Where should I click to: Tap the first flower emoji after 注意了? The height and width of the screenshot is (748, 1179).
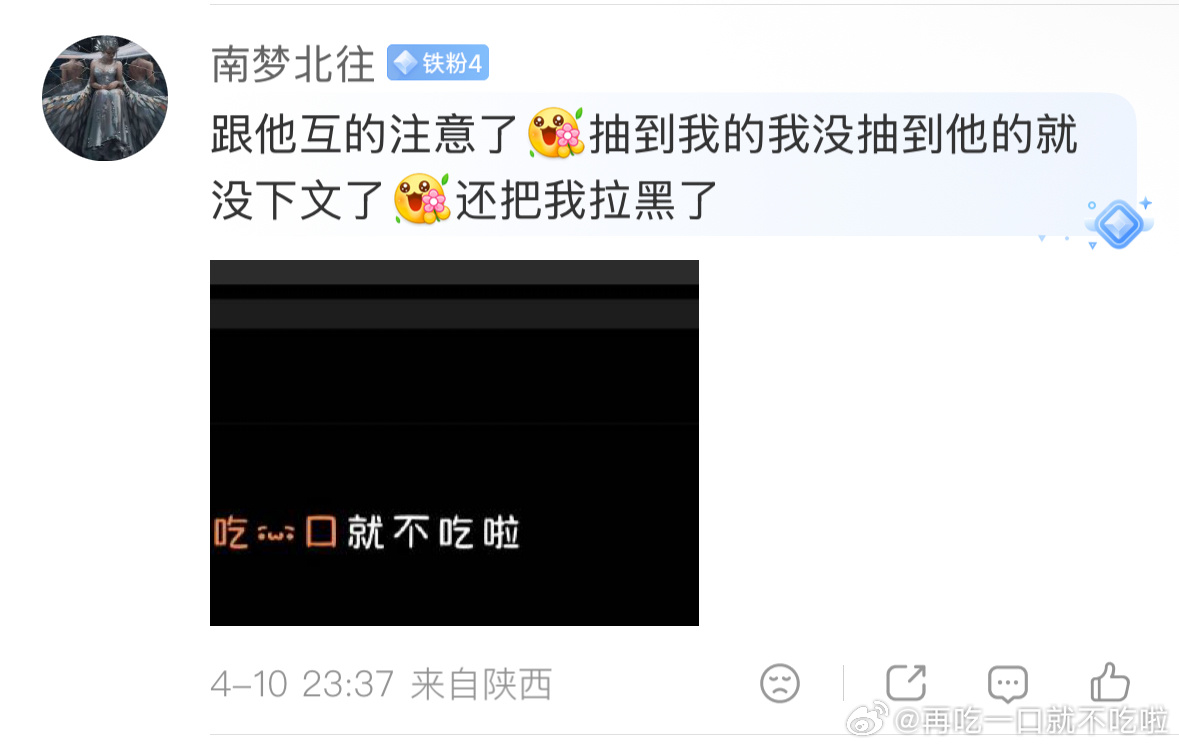click(556, 133)
